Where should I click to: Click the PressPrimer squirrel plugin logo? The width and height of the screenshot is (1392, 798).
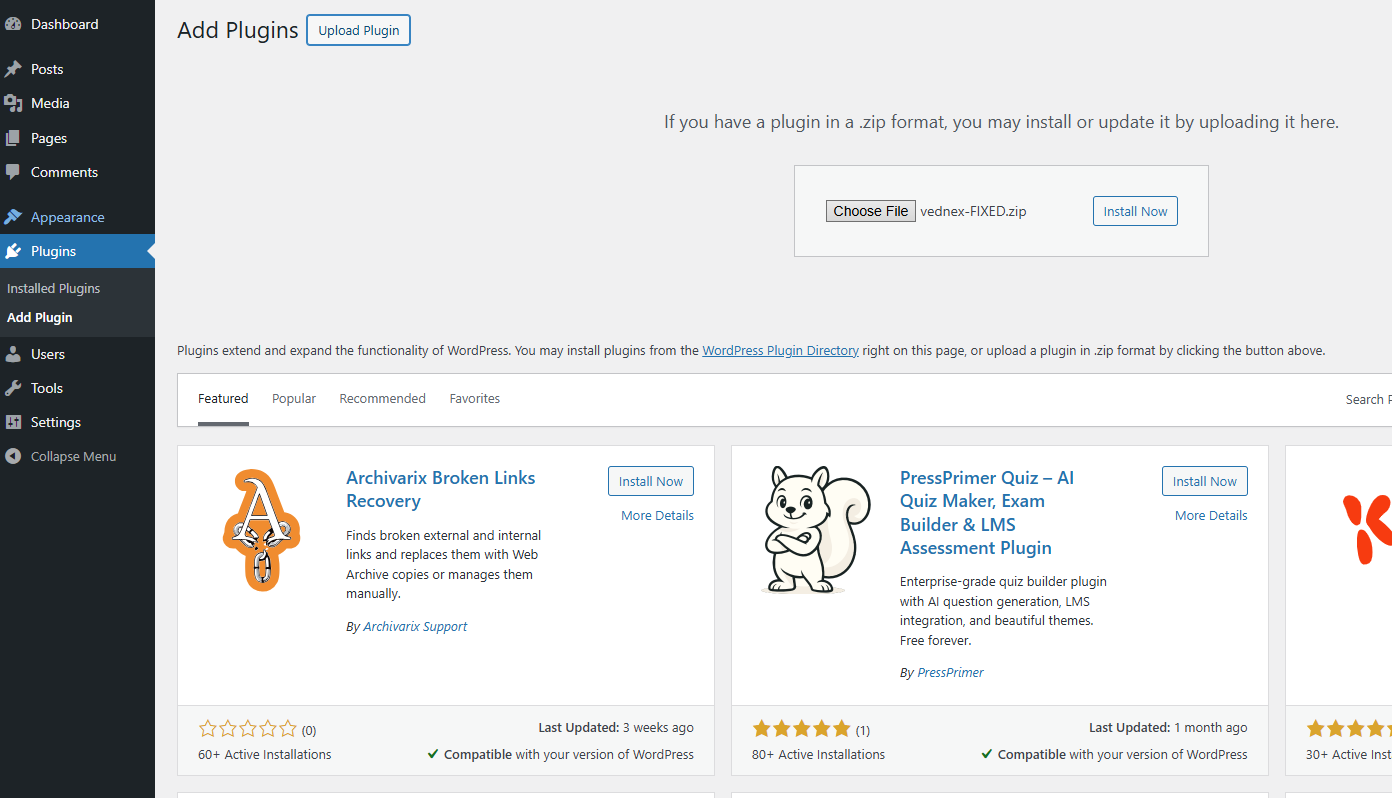click(816, 530)
